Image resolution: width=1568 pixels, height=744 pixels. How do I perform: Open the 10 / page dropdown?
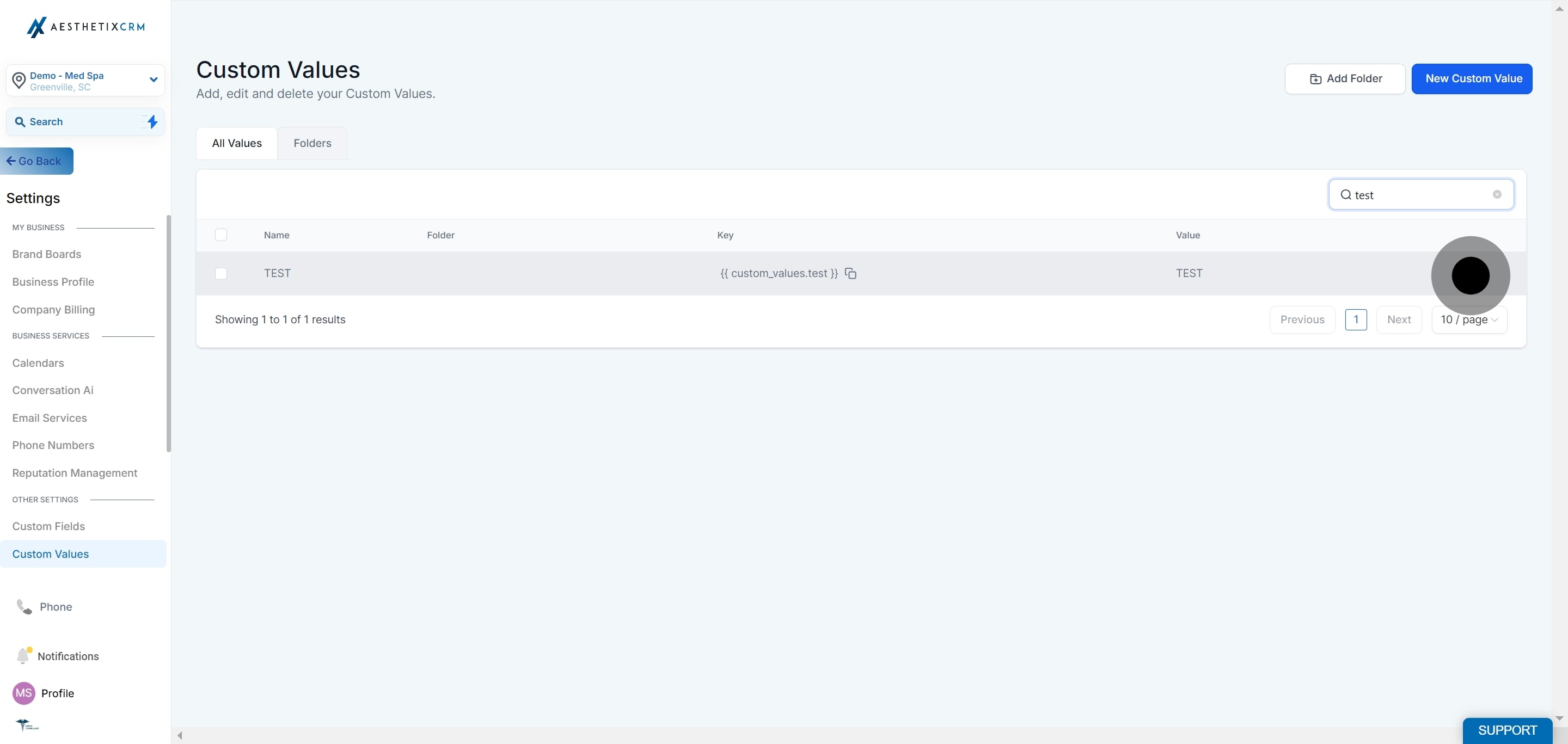(x=1469, y=320)
